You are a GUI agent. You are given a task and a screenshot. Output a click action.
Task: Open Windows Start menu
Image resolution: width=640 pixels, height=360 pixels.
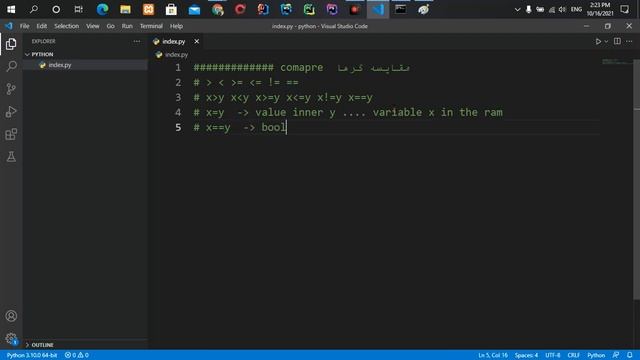point(11,9)
